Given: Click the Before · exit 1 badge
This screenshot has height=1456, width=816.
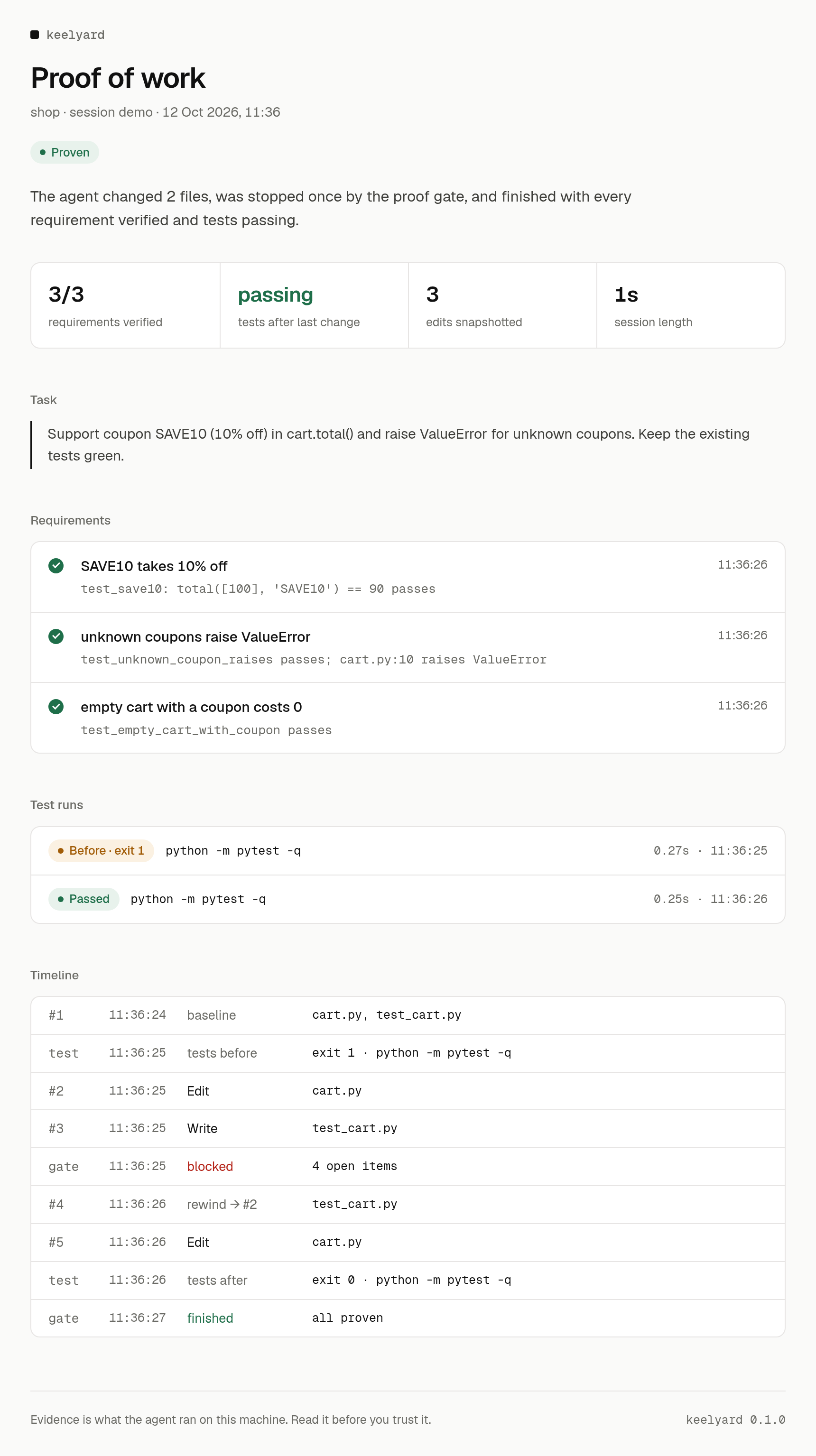Looking at the screenshot, I should tap(101, 851).
